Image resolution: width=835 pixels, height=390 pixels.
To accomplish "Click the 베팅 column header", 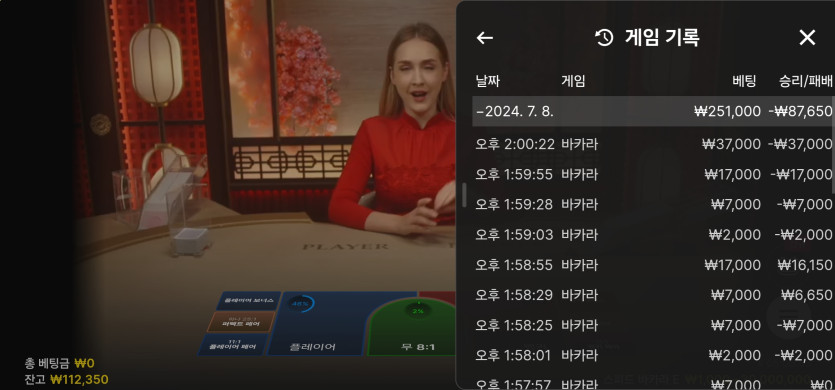I will coord(744,82).
